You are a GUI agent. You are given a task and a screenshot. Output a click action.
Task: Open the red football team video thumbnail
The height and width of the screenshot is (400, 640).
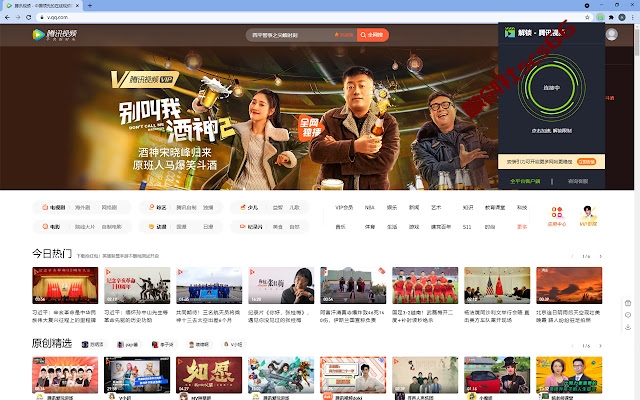(425, 285)
